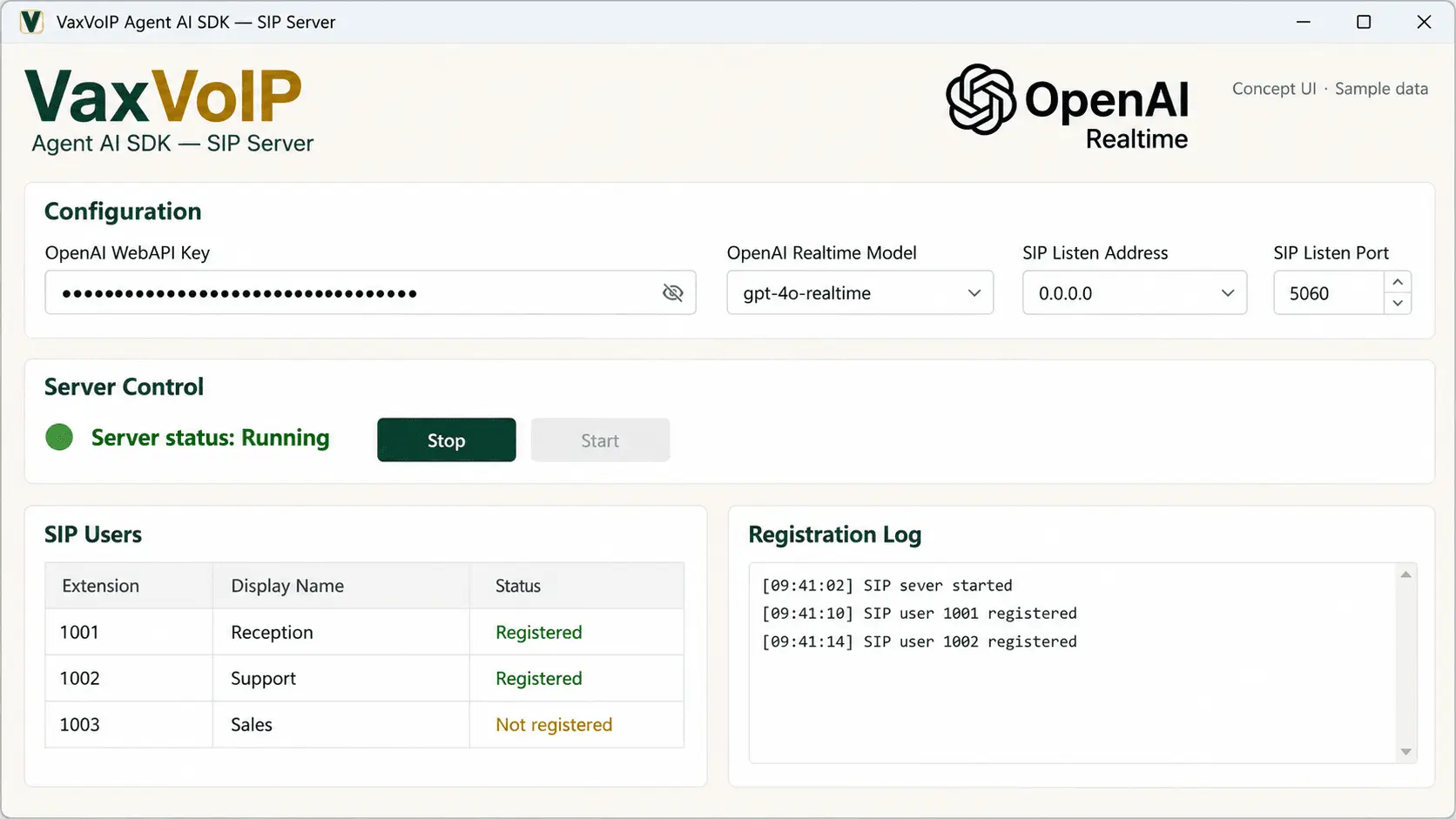This screenshot has height=819, width=1456.
Task: Minimize the VaxVoIP window
Action: (1303, 22)
